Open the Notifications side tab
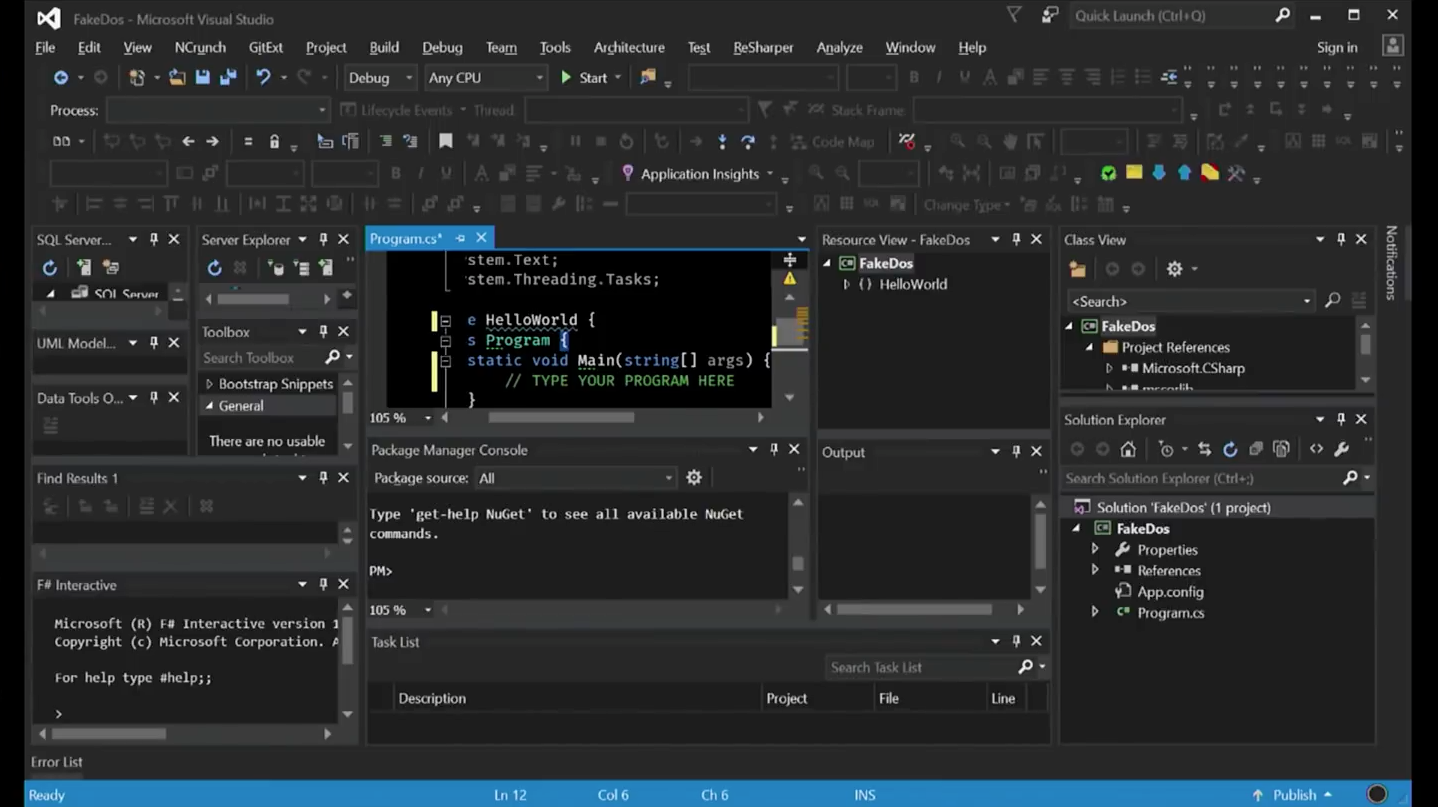Screen dimensions: 1438x807 tap(1391, 263)
